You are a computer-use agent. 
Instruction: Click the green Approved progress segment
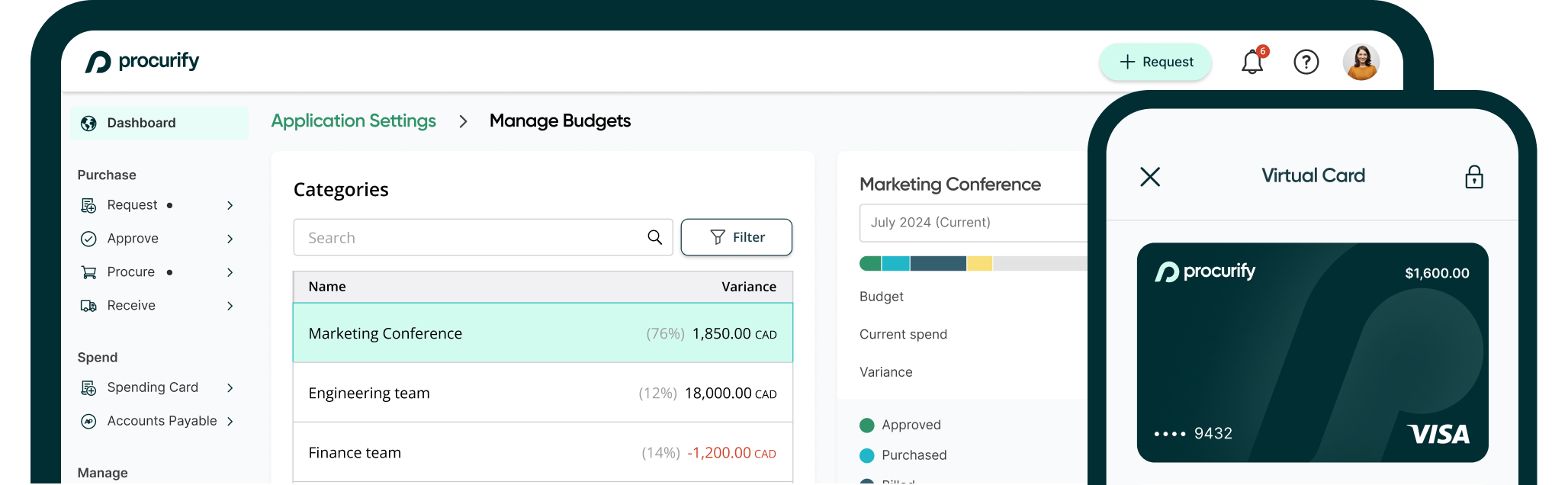(870, 263)
